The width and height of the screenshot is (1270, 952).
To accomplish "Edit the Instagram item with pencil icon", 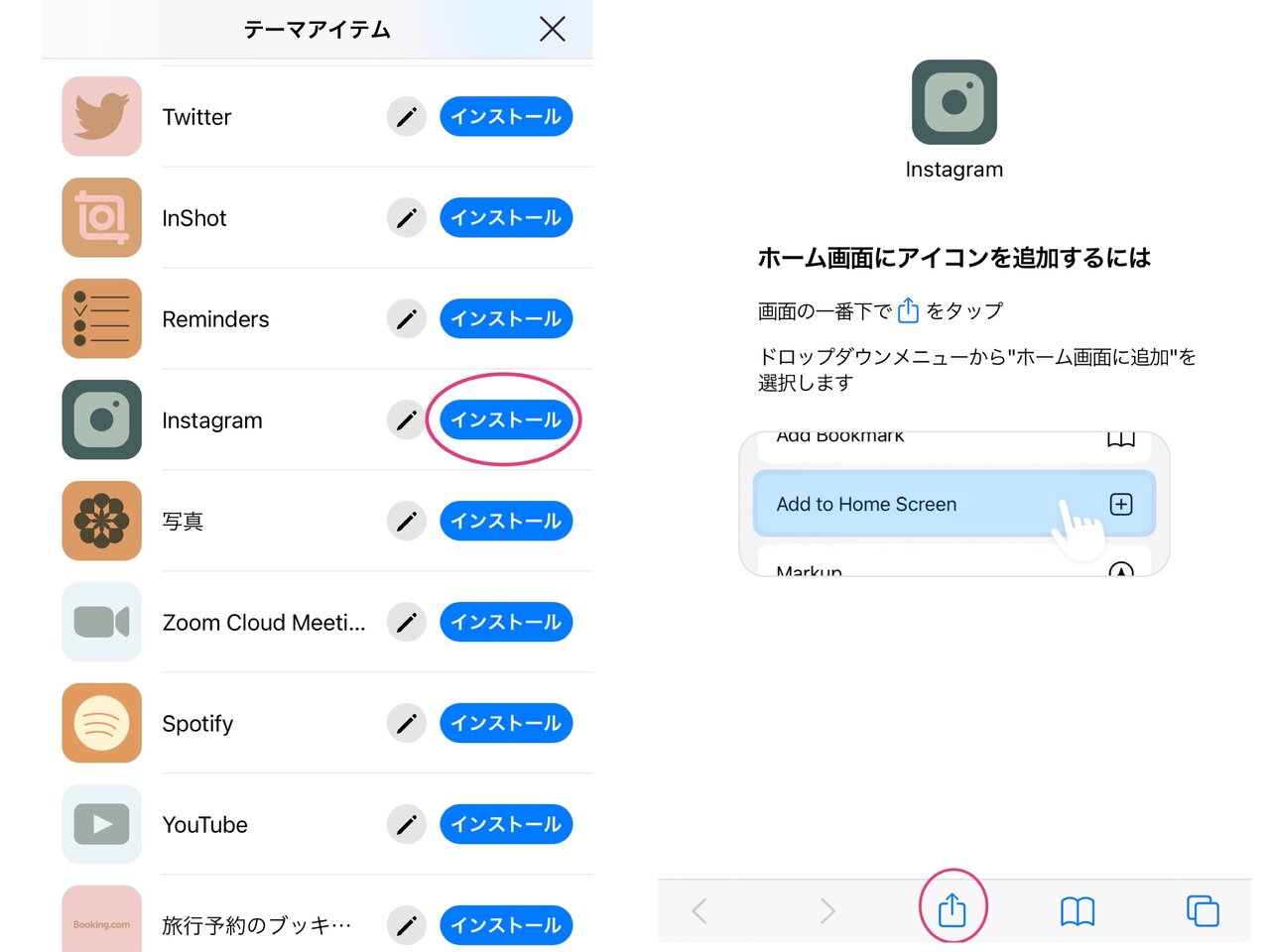I will [406, 420].
